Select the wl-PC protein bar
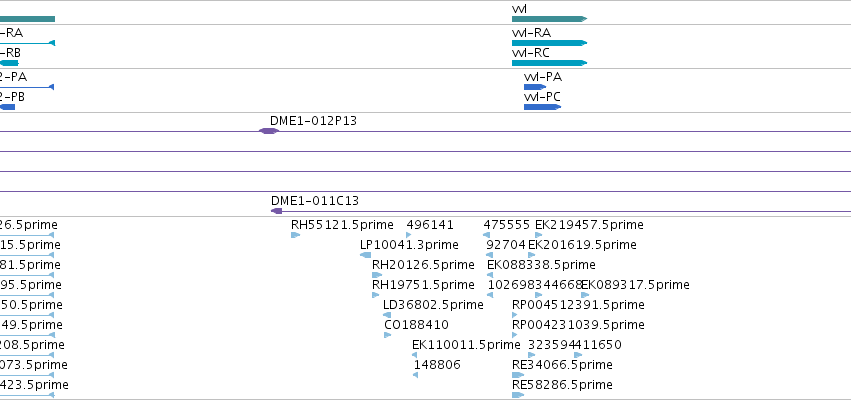The height and width of the screenshot is (400, 851). tap(542, 107)
